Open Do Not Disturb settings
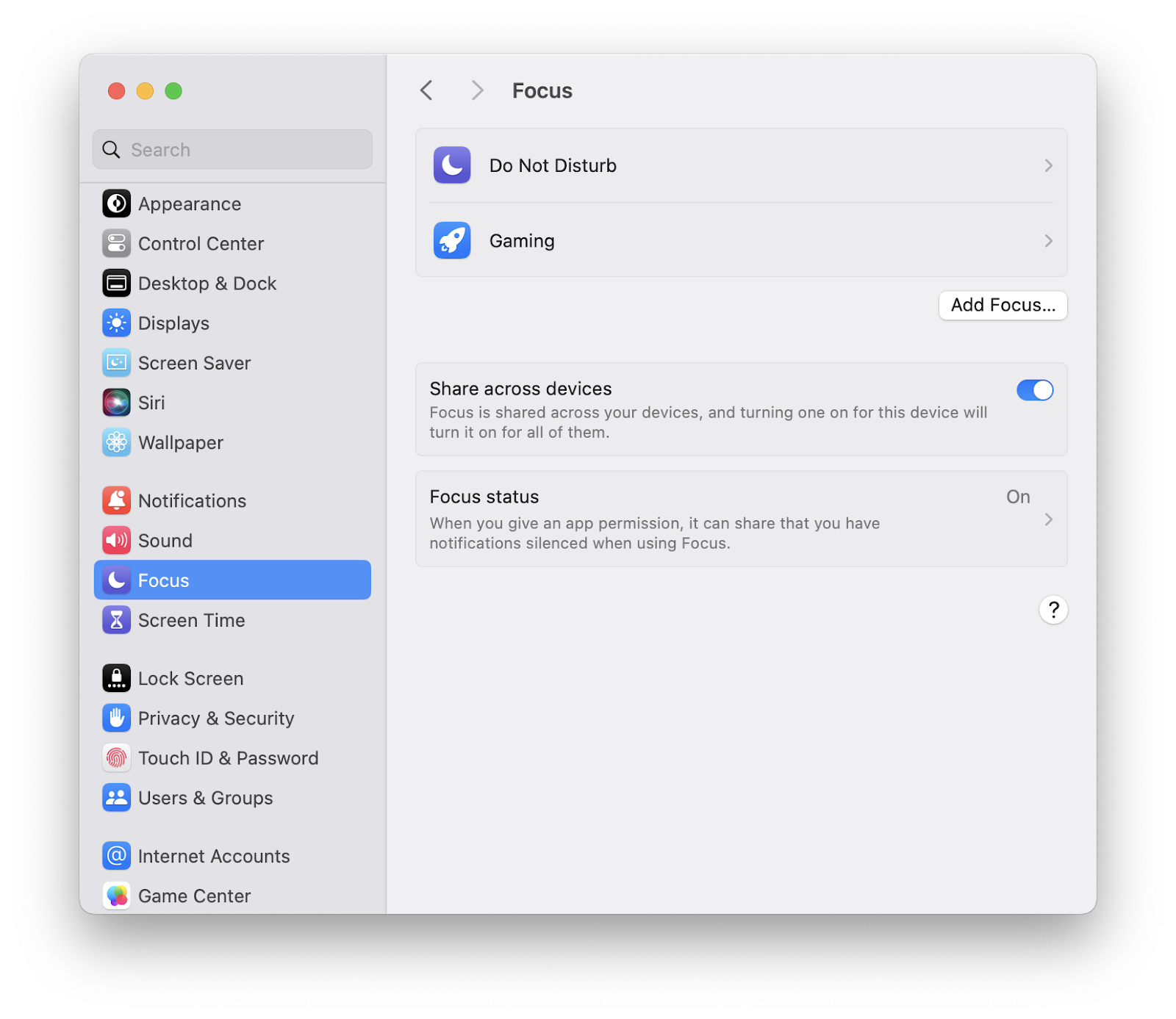 point(741,165)
